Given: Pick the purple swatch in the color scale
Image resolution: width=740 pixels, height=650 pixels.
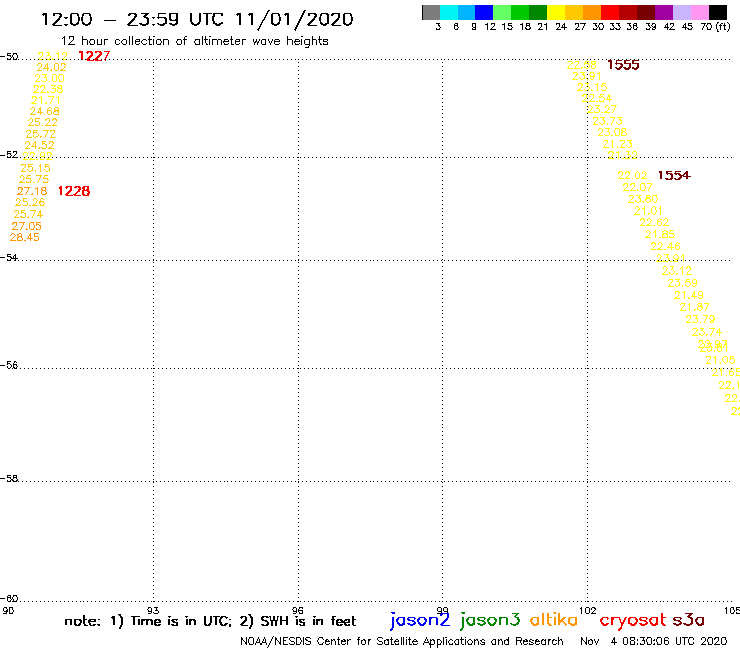Looking at the screenshot, I should 664,12.
